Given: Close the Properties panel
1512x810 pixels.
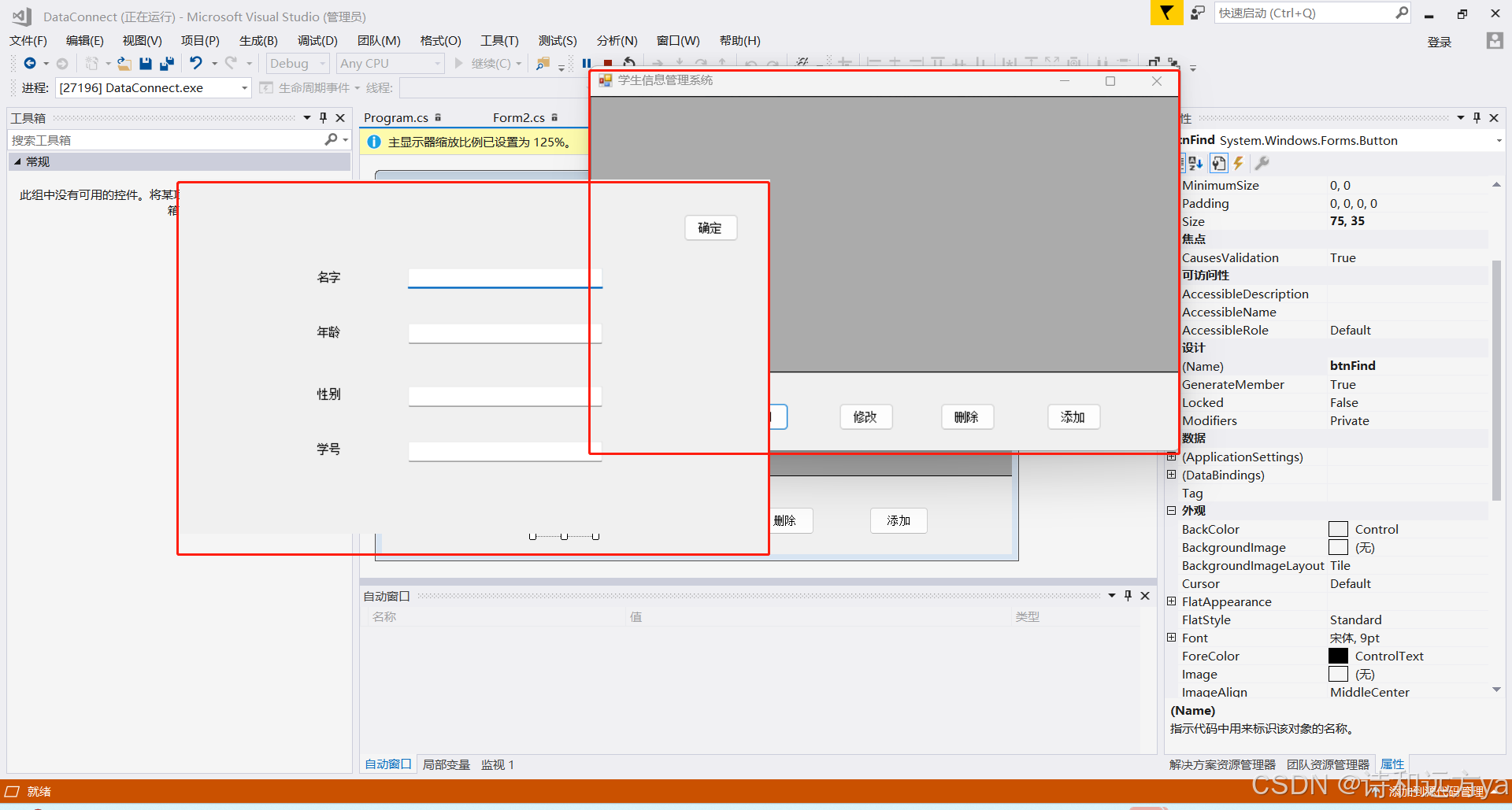Looking at the screenshot, I should 1494,117.
